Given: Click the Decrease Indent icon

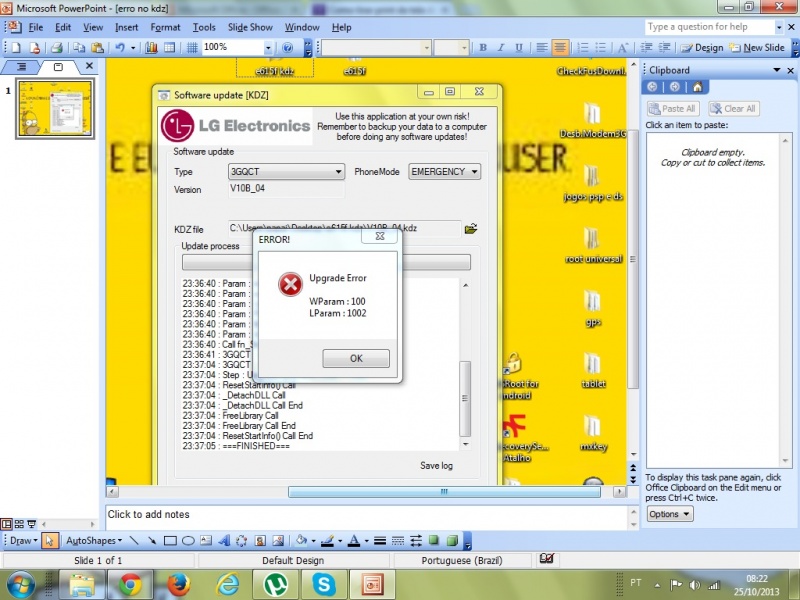Looking at the screenshot, I should [x=646, y=48].
